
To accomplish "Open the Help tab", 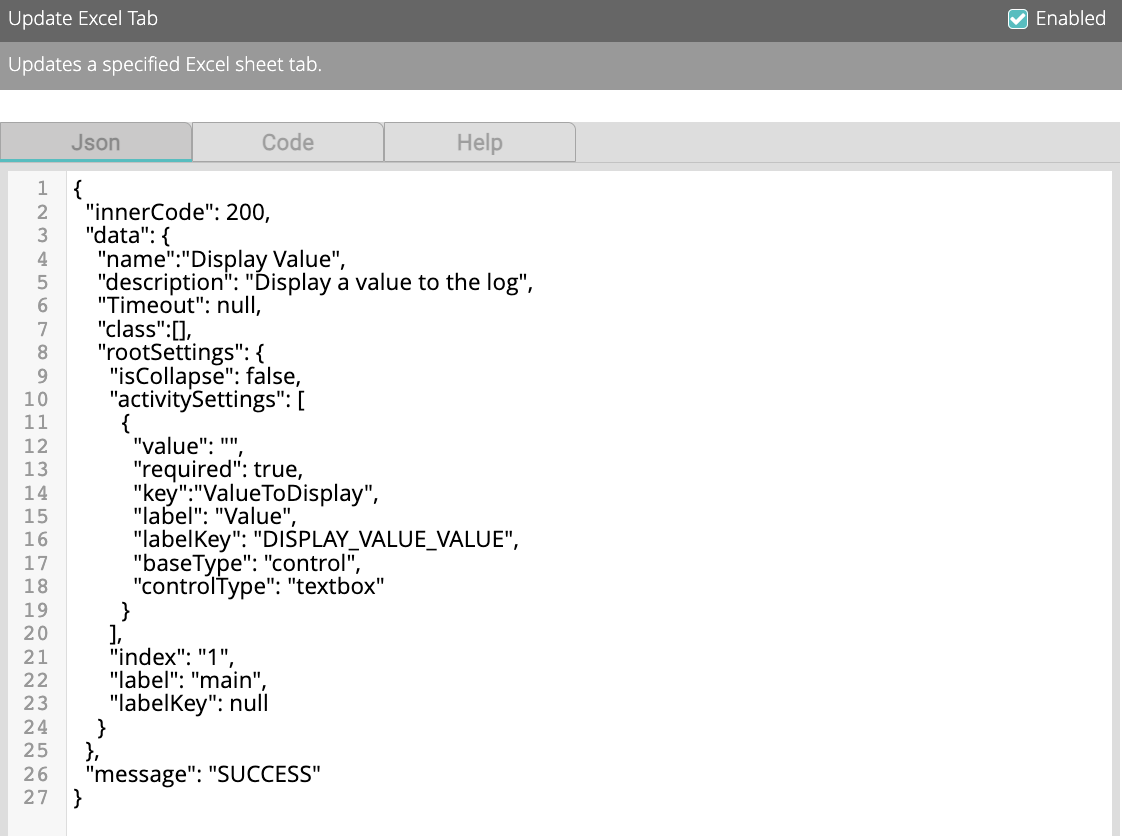I will coord(479,142).
